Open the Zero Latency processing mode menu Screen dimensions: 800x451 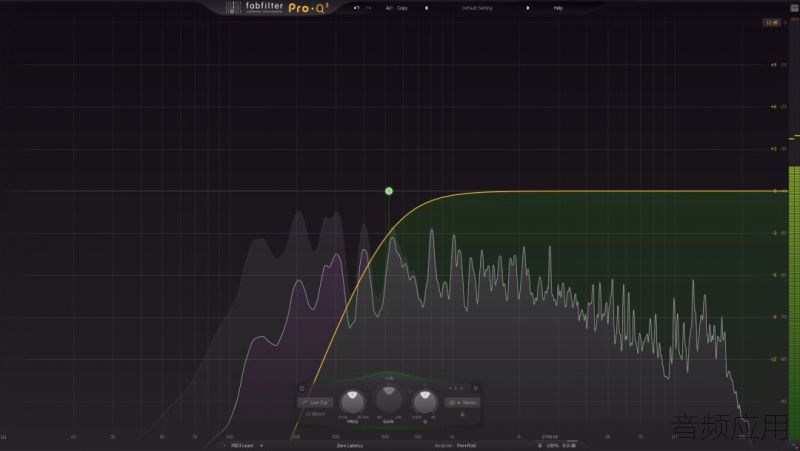tap(350, 445)
